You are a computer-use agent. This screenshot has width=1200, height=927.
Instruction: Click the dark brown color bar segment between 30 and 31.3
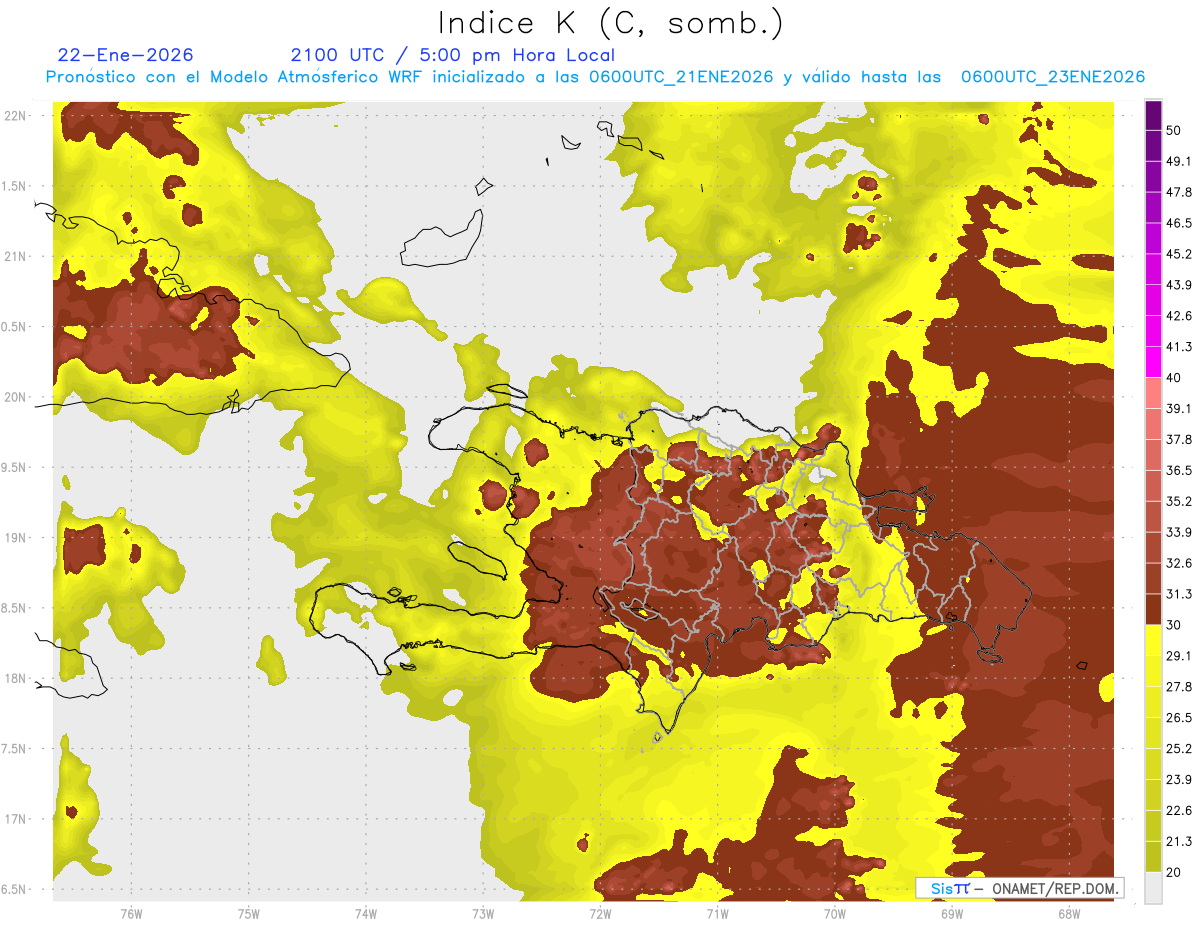pos(1153,608)
